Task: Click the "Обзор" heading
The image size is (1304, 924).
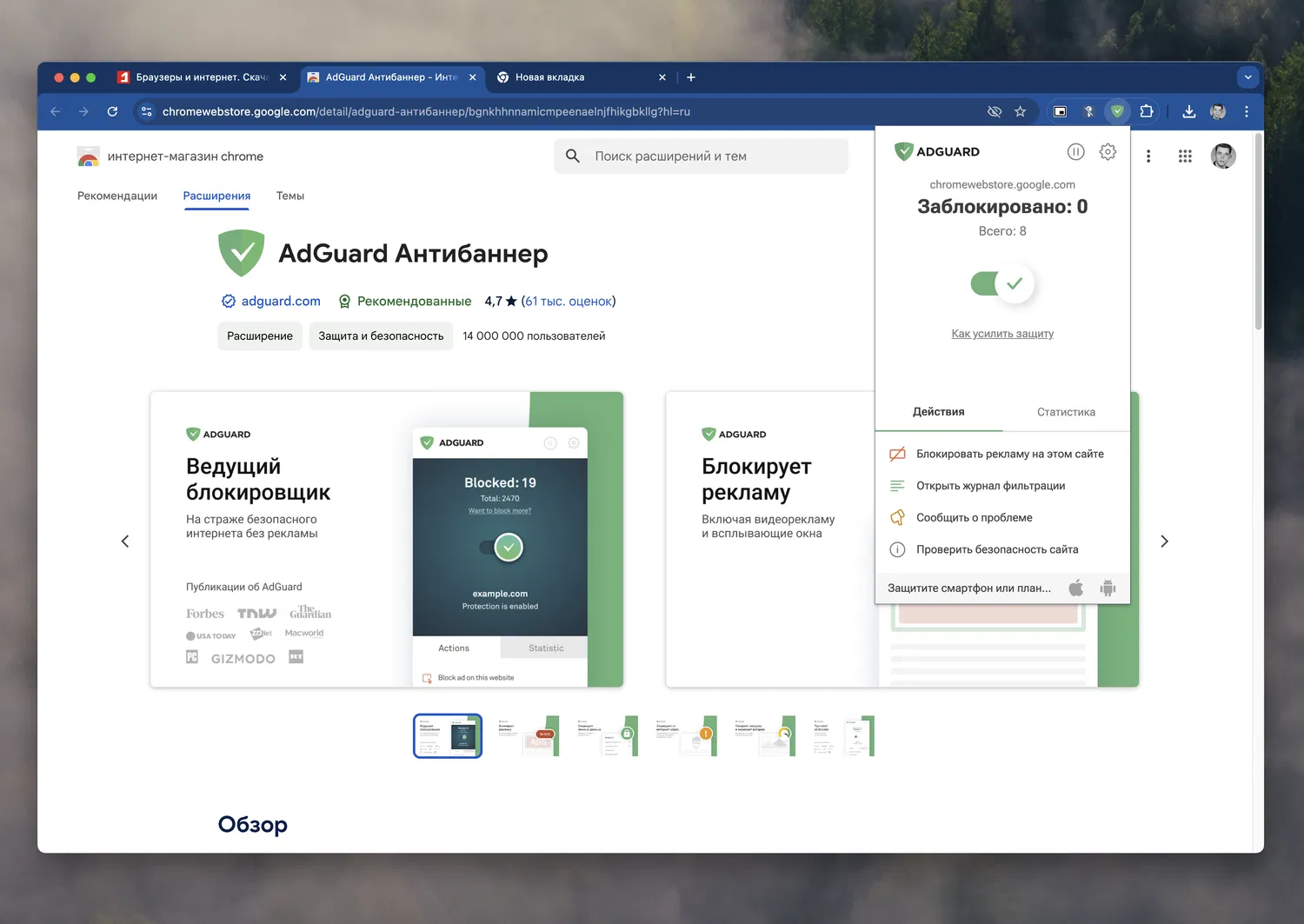Action: [x=253, y=824]
